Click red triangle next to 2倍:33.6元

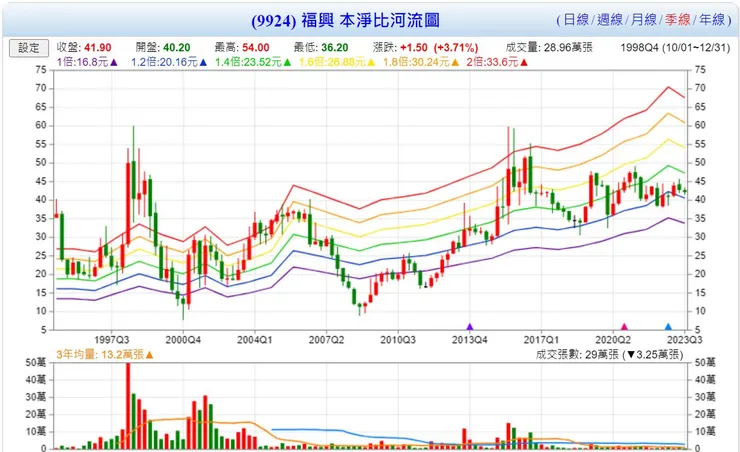(524, 62)
